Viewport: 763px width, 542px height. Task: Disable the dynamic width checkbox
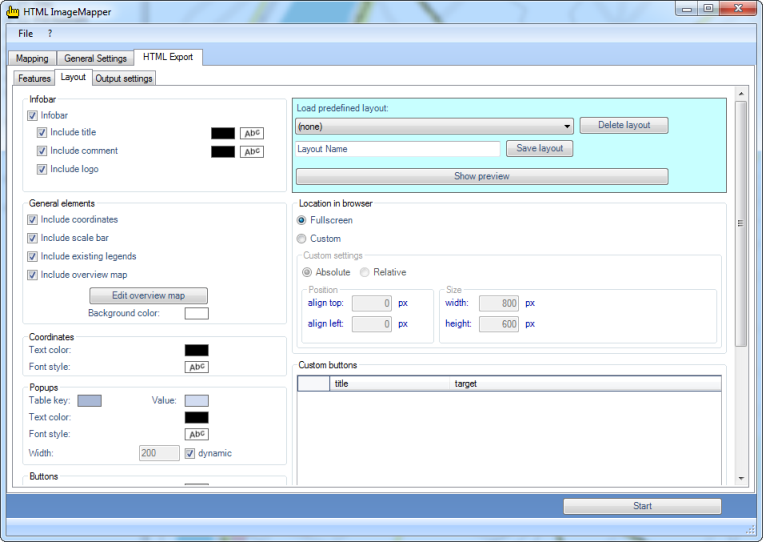pyautogui.click(x=190, y=453)
